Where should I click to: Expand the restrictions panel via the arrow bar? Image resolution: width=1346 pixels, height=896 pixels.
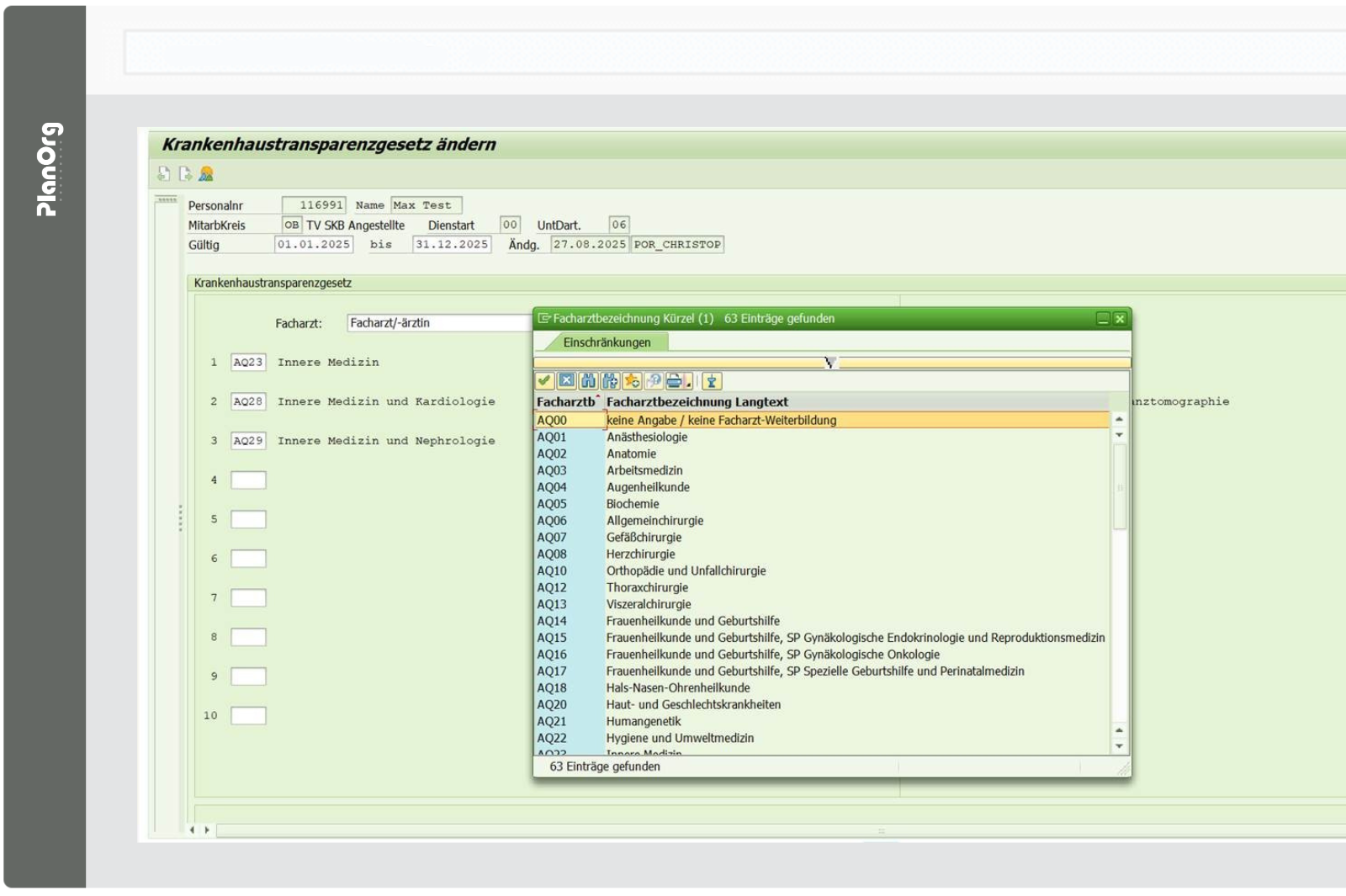(831, 363)
